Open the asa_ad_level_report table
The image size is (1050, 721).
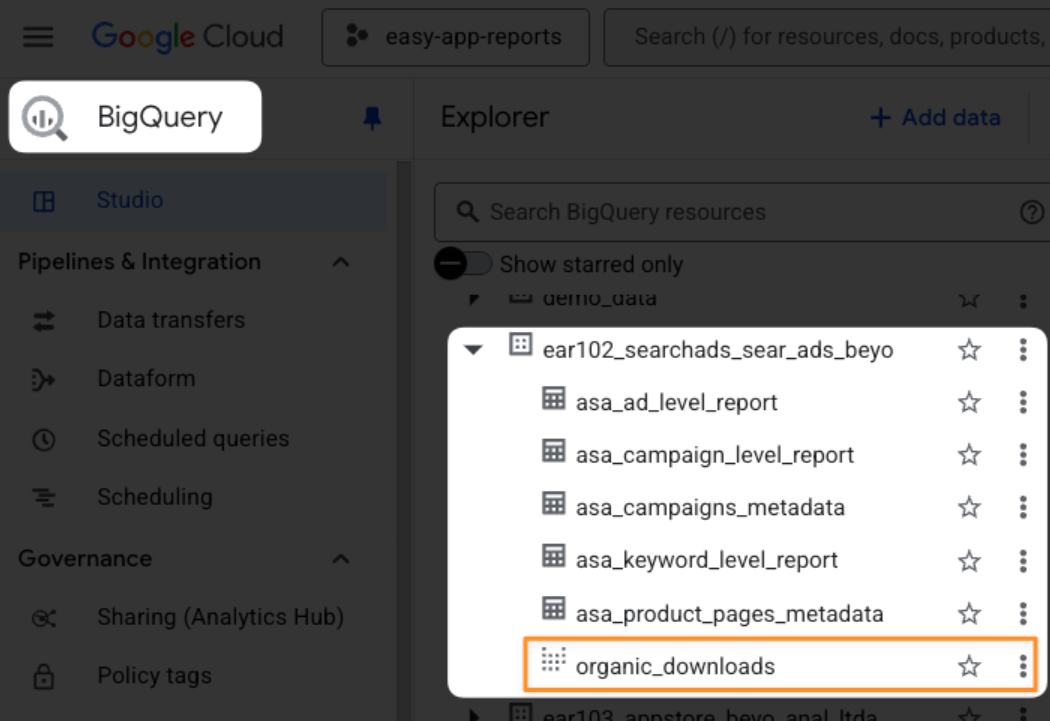click(676, 402)
